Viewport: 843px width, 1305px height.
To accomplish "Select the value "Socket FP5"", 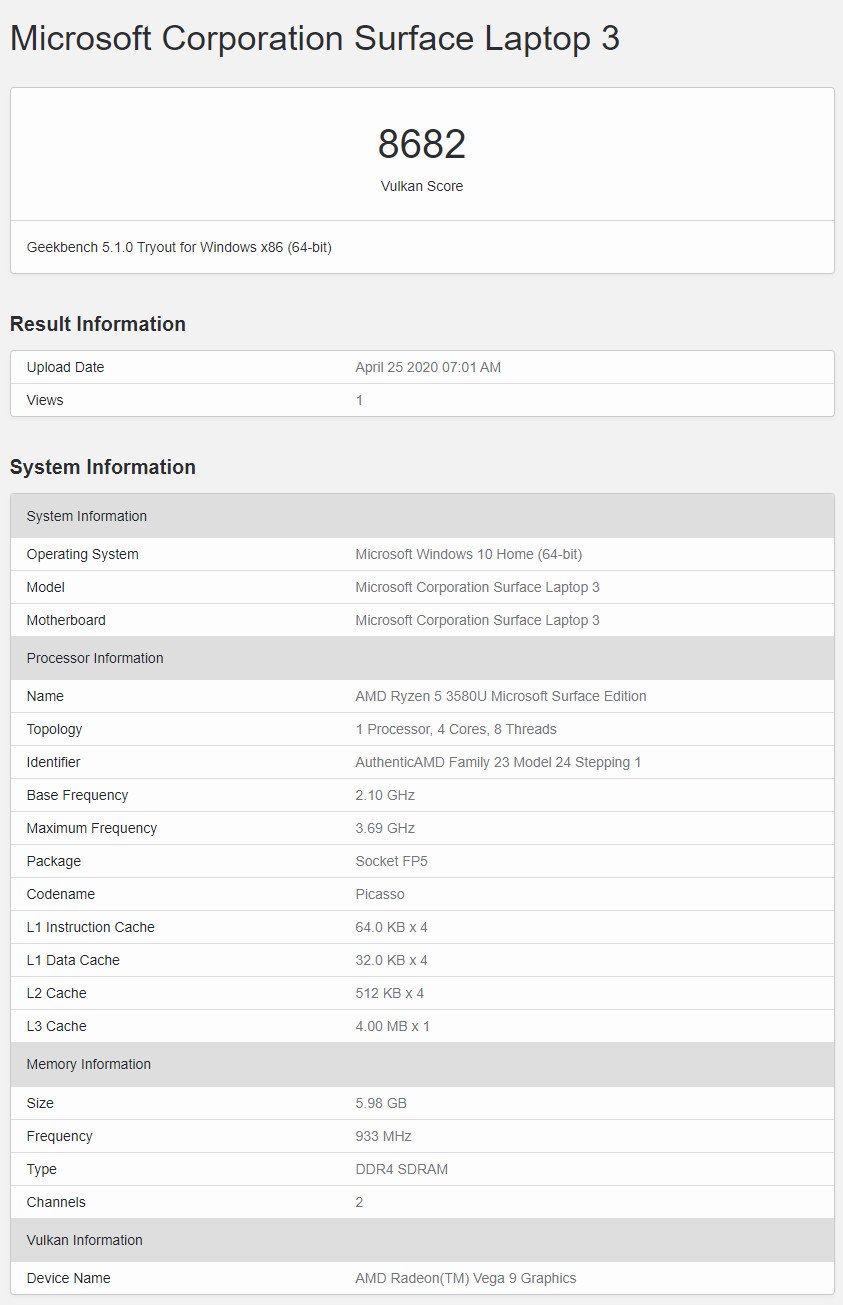I will click(392, 861).
